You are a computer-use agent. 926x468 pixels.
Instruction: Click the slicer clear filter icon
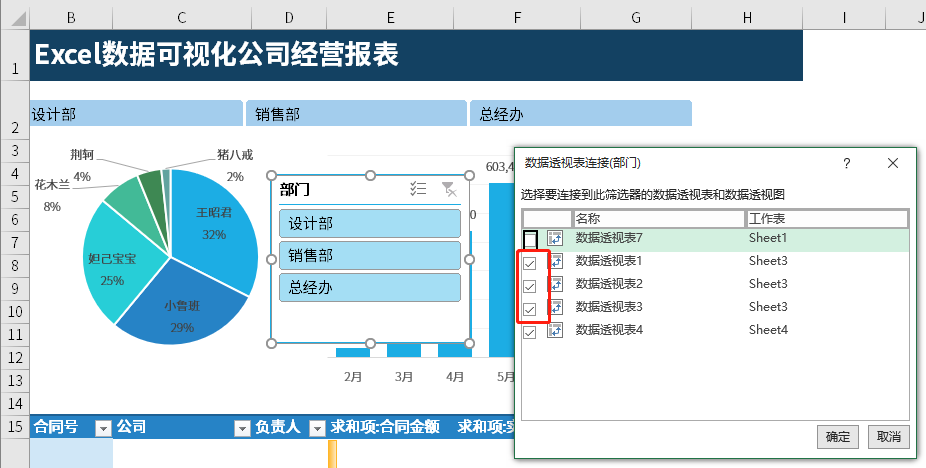click(449, 189)
